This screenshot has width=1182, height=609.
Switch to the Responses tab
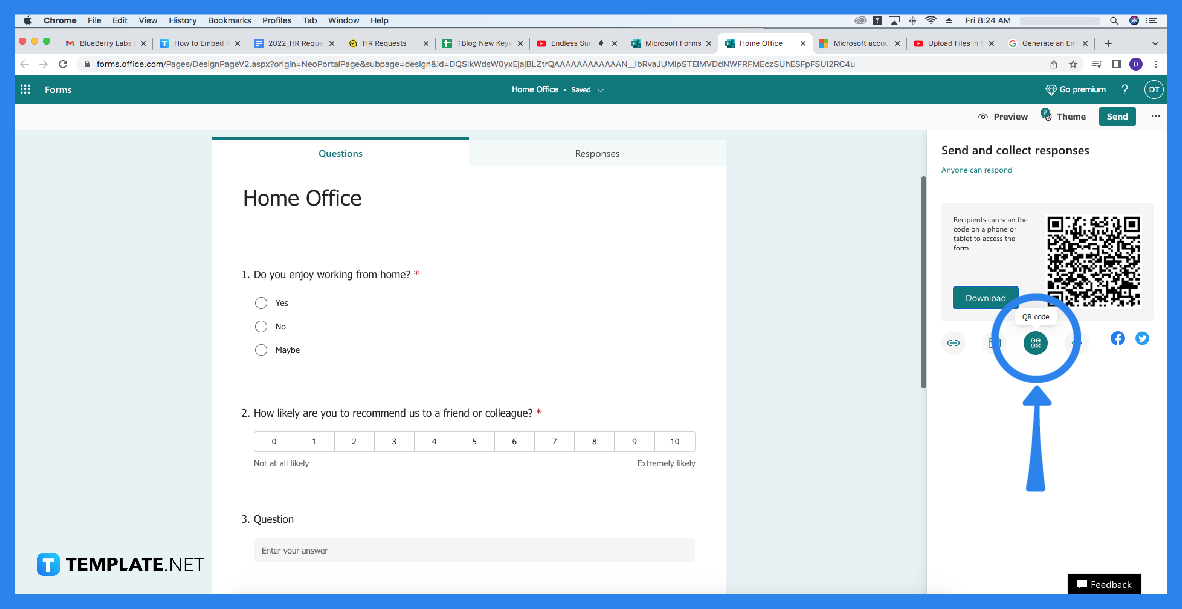(597, 153)
